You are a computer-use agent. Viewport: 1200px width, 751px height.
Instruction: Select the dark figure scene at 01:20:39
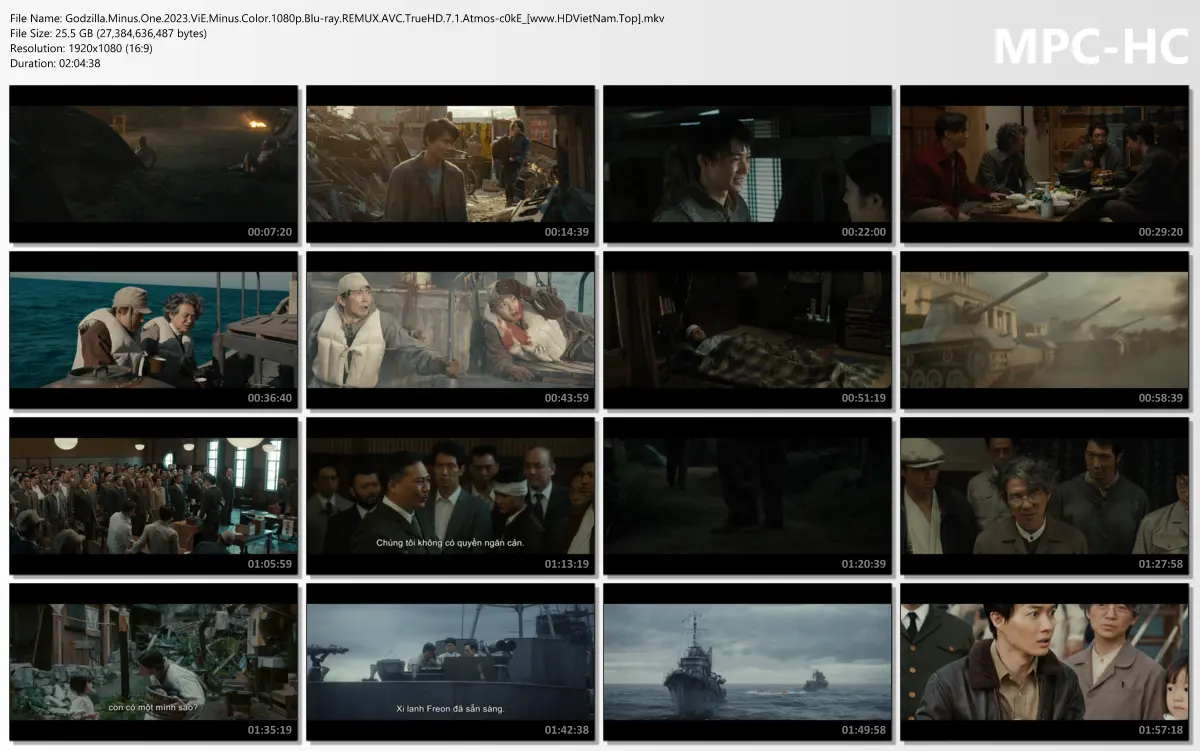(747, 497)
